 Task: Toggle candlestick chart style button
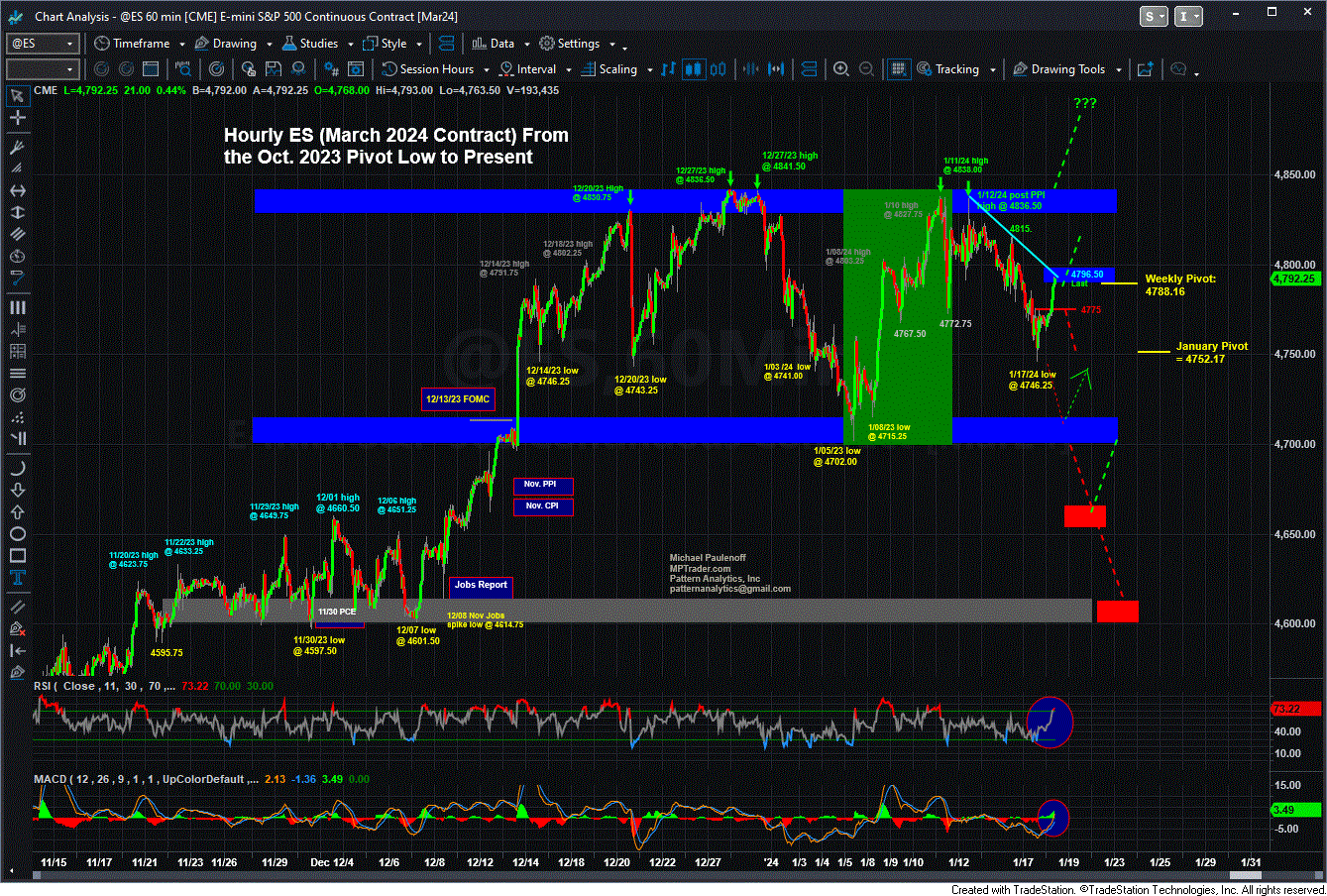click(693, 69)
